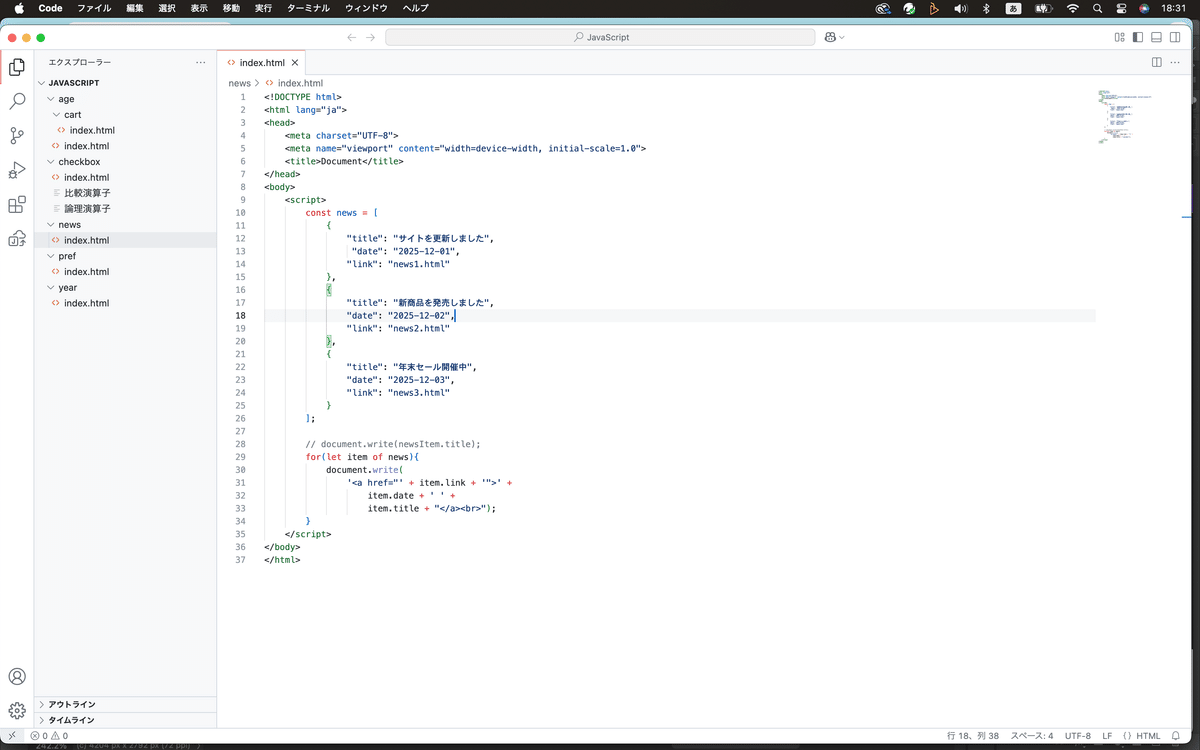Click the JavaScript command center search box

coord(601,37)
